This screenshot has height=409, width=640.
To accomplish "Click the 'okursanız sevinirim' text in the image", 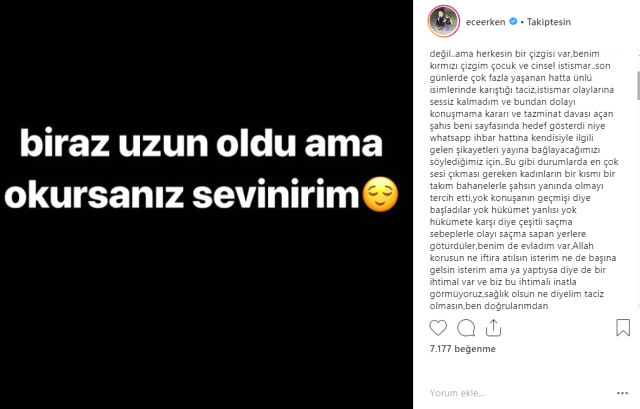I will point(182,195).
